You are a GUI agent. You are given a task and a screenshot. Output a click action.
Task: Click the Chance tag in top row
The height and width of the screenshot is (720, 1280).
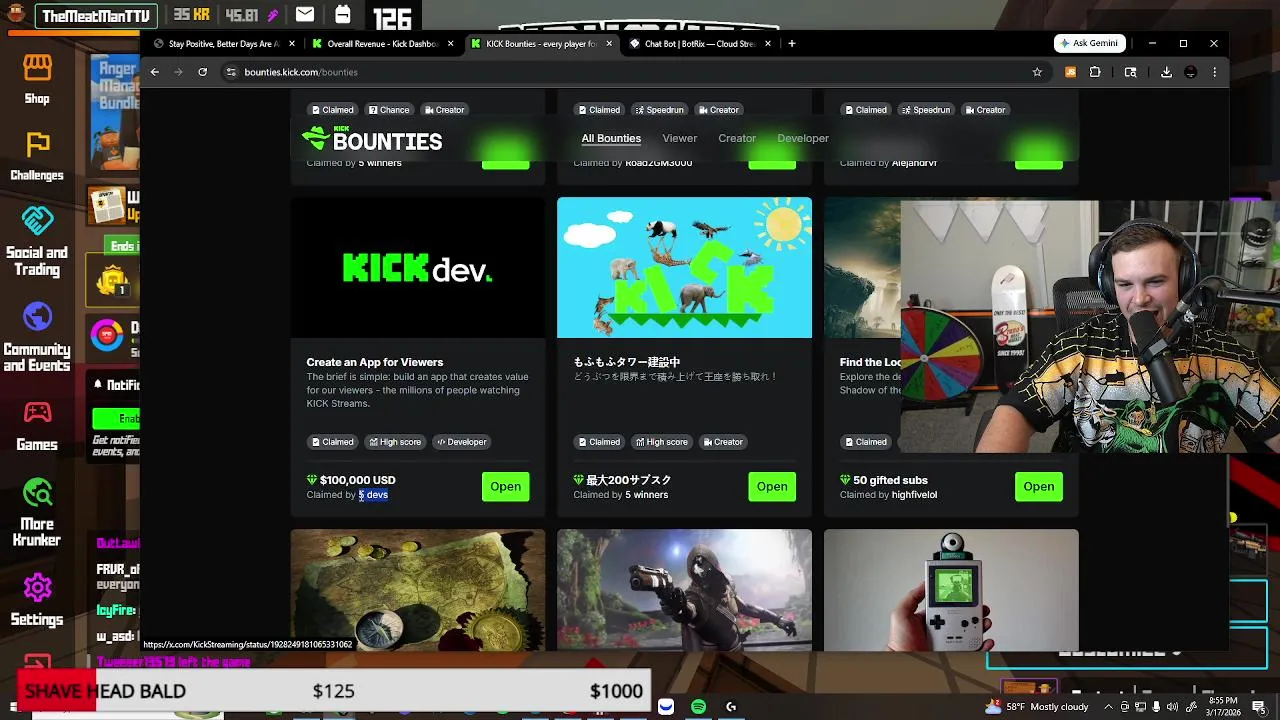pos(388,110)
